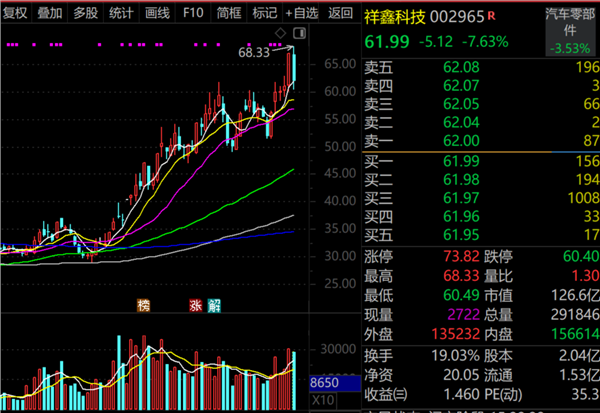
Task: Select 买三 price 61.97
Action: 461,198
